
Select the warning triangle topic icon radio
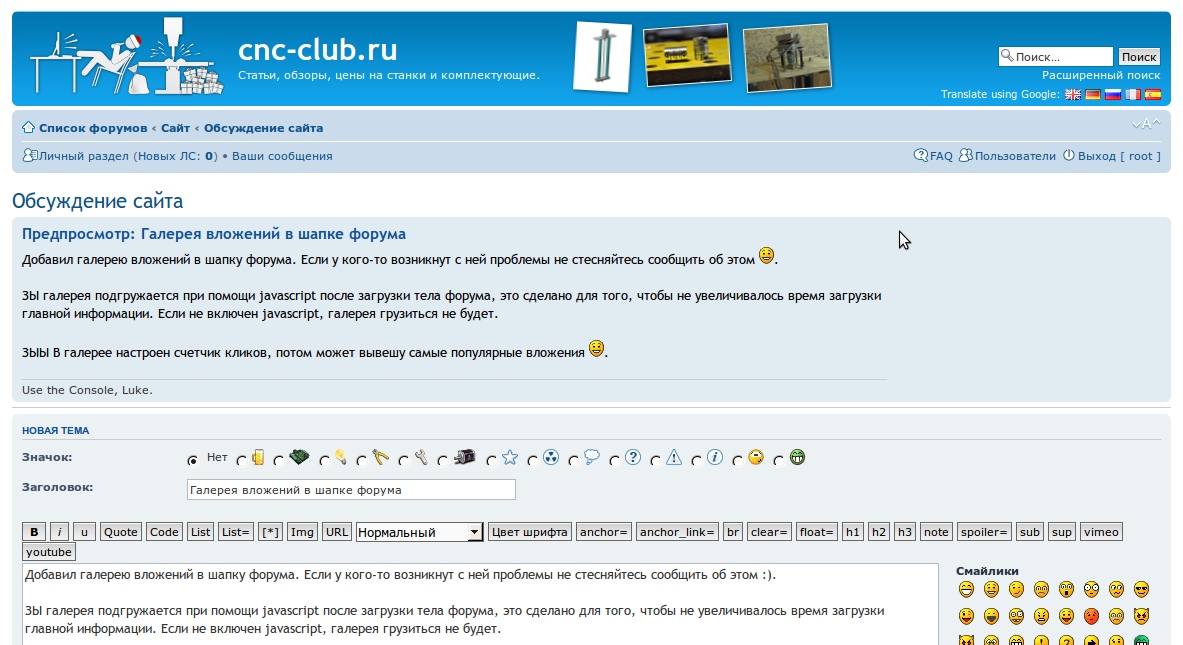pyautogui.click(x=655, y=460)
